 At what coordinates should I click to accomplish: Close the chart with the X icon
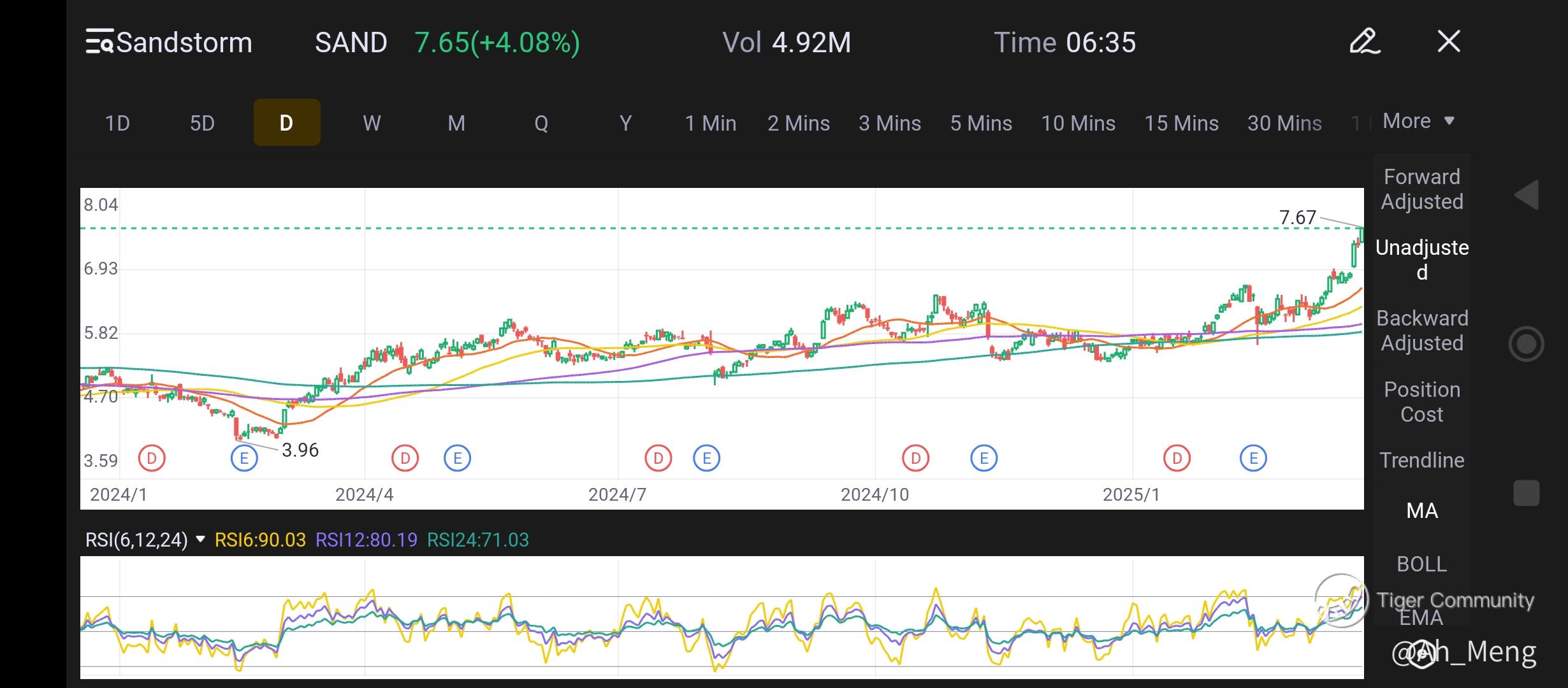click(1448, 42)
